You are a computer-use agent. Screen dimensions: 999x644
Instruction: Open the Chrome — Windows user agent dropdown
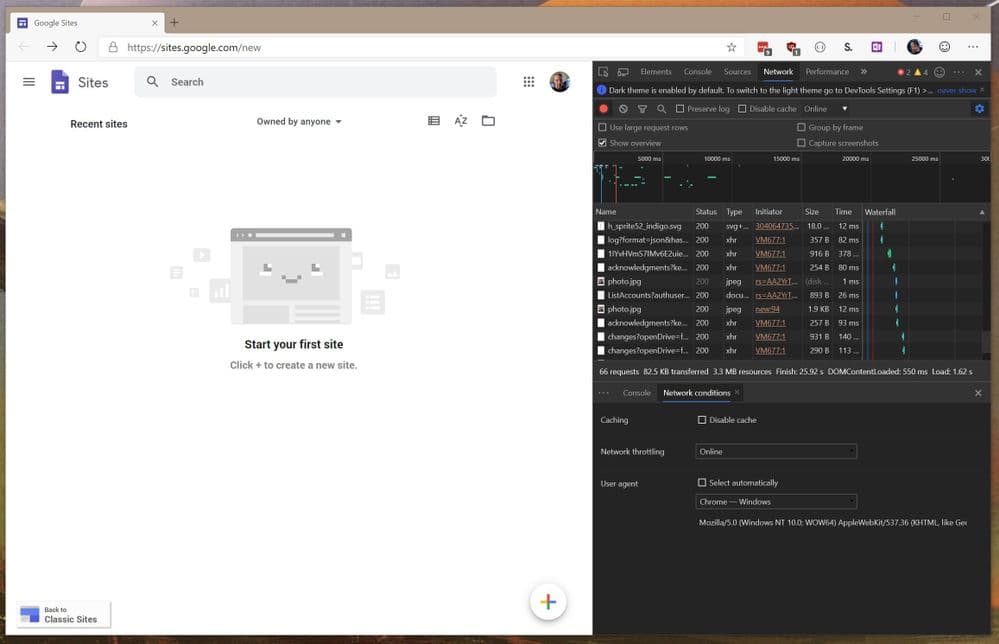click(x=776, y=501)
